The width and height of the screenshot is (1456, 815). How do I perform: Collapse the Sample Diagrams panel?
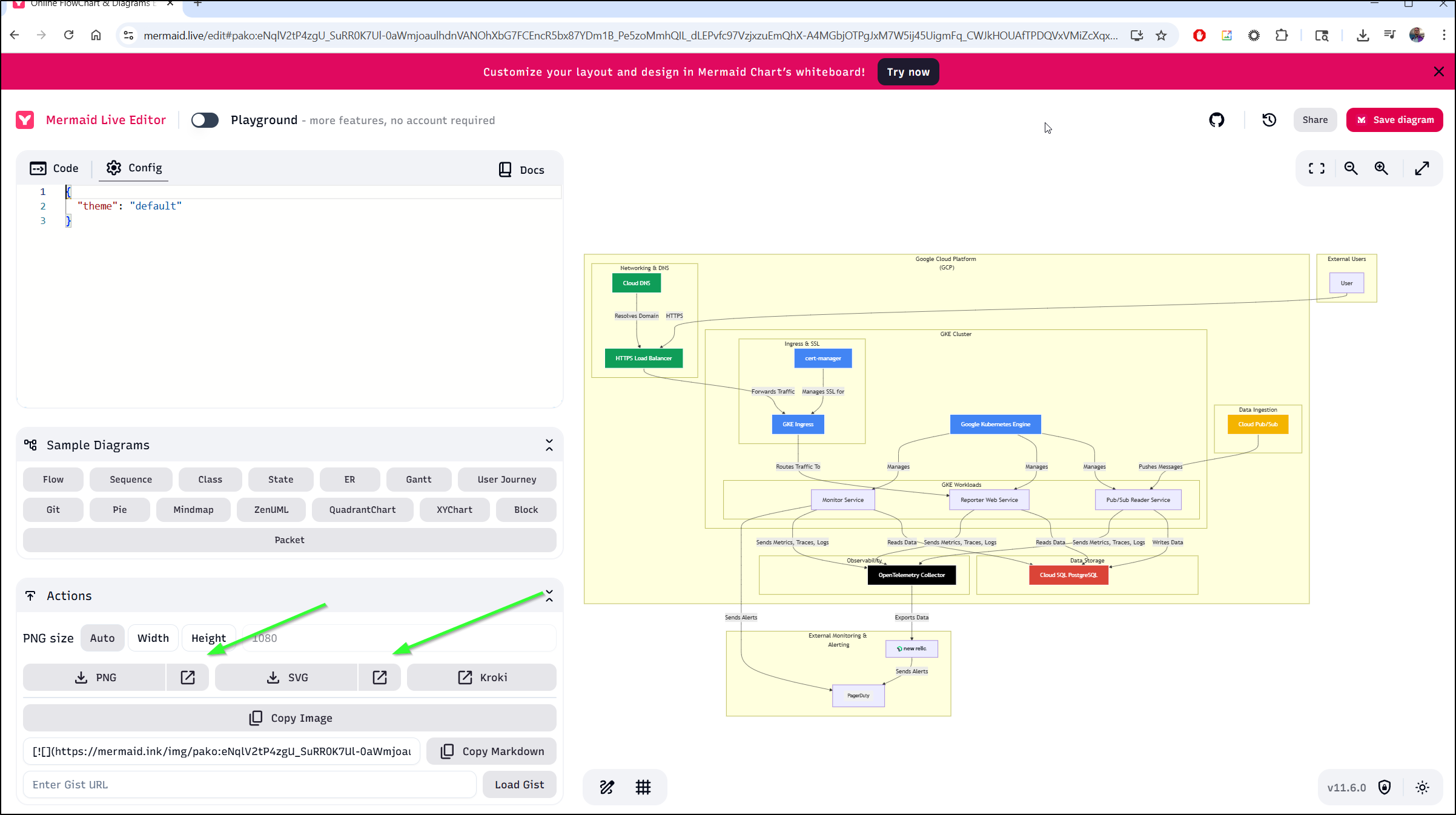[x=549, y=445]
